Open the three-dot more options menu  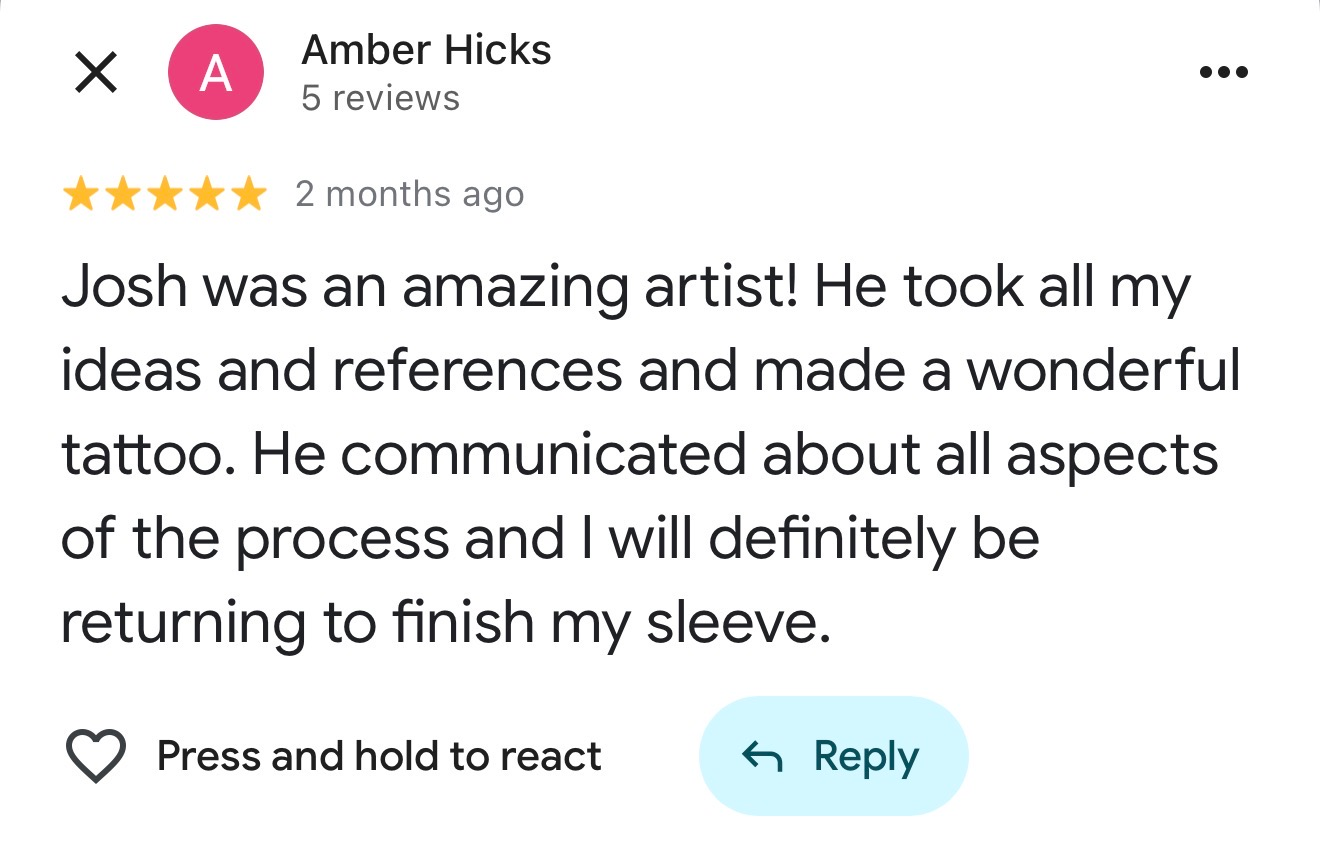[1224, 73]
